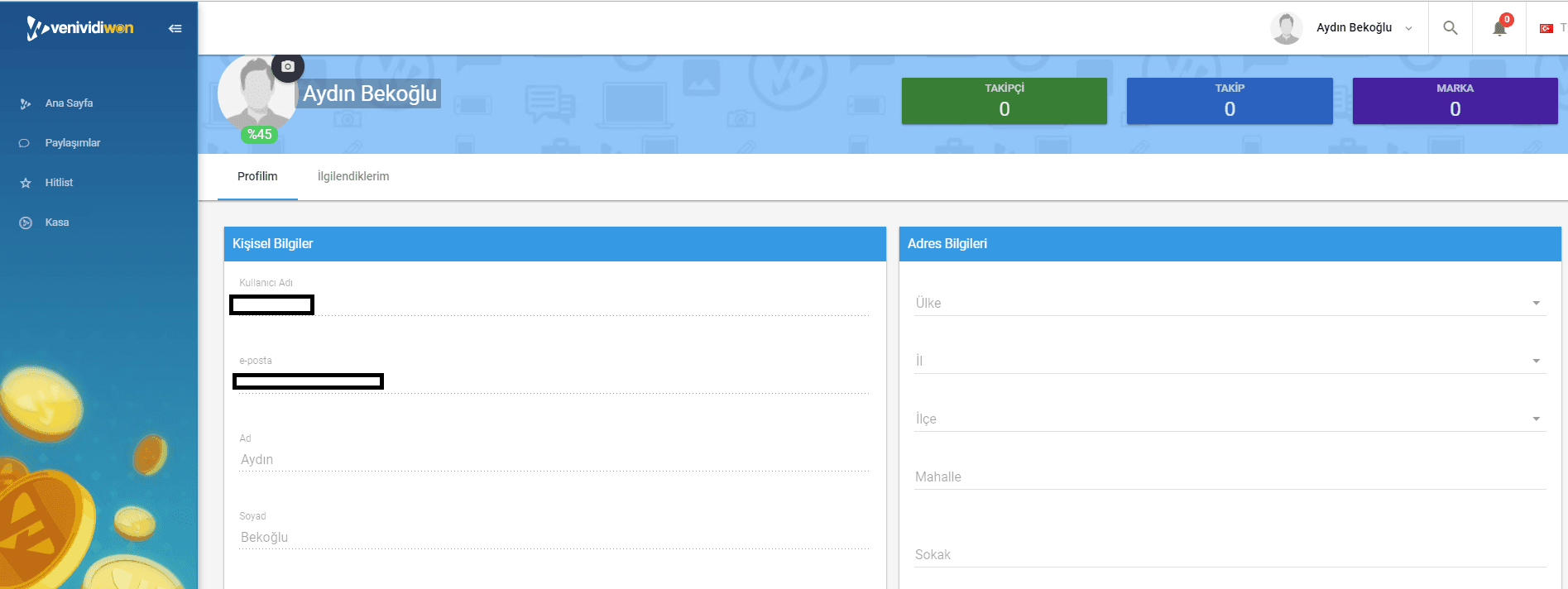The image size is (1568, 589).
Task: Click the Aydın Bekoğlu name in the banner
Action: click(x=369, y=93)
